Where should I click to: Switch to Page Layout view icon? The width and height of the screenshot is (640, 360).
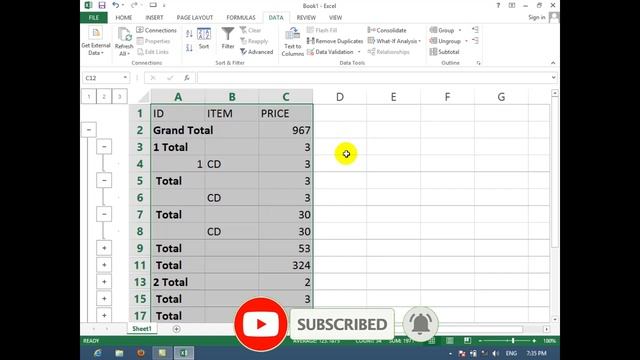click(x=449, y=341)
